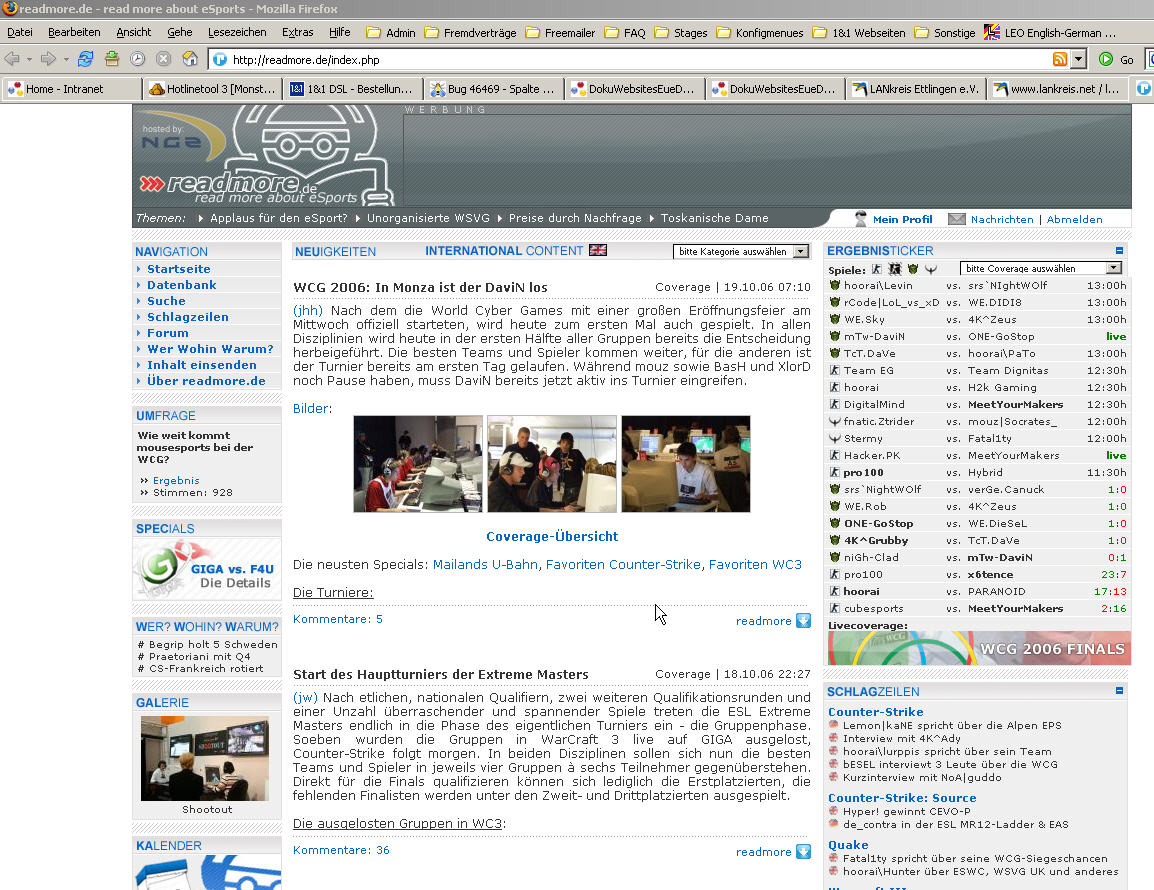This screenshot has width=1154, height=890.
Task: Open the Lesezeichen menu
Action: 237,32
